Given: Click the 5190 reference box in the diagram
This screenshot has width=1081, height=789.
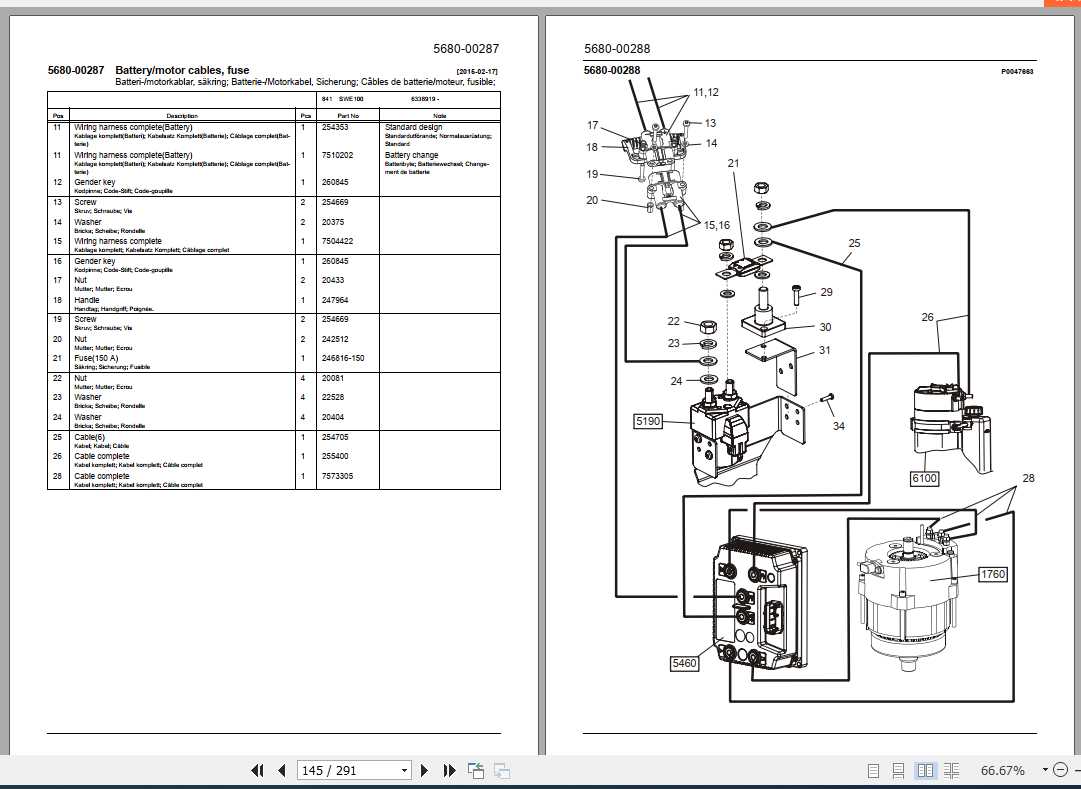Looking at the screenshot, I should click(647, 421).
